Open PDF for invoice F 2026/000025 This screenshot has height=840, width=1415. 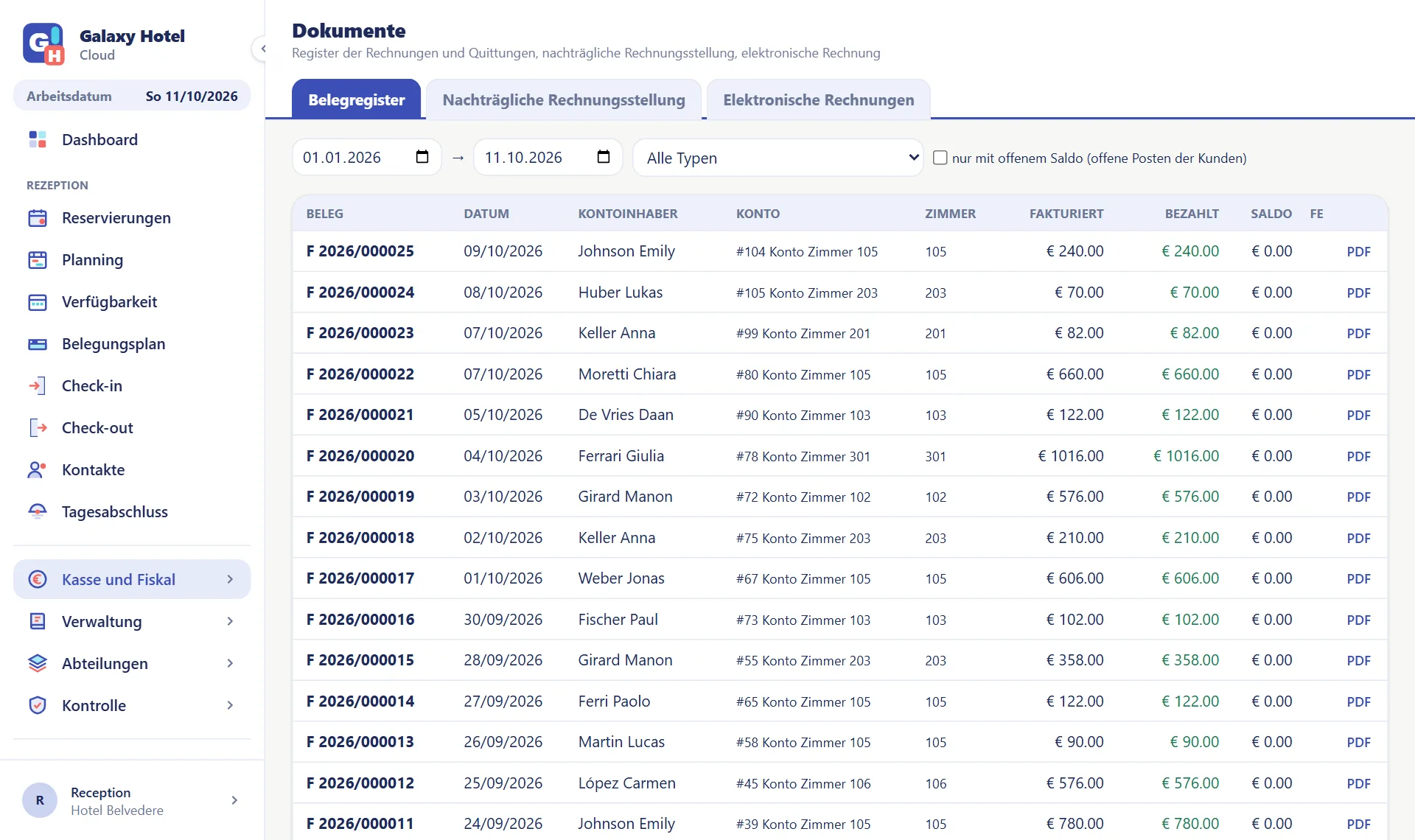tap(1358, 252)
